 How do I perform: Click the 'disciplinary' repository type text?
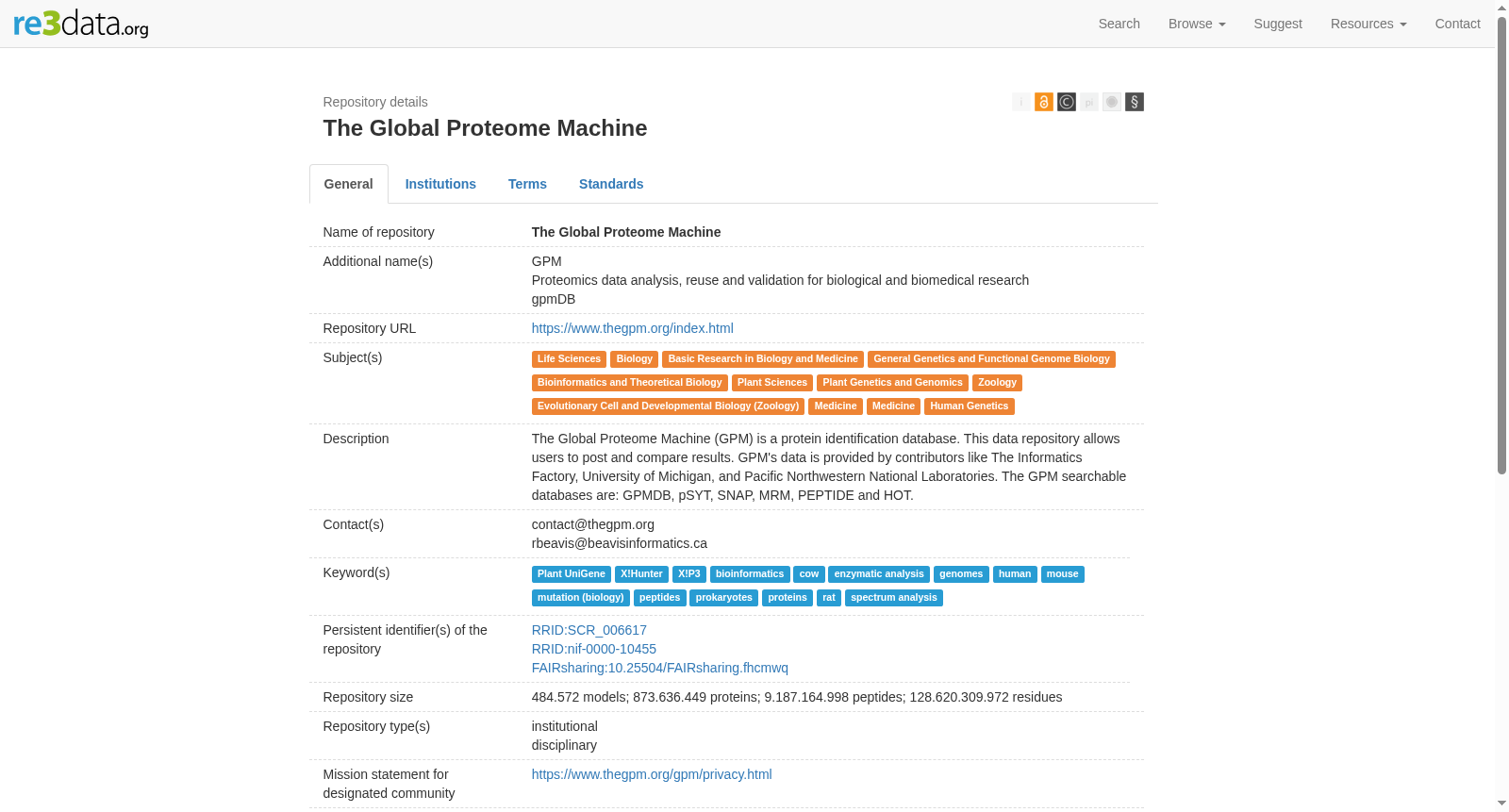[564, 745]
